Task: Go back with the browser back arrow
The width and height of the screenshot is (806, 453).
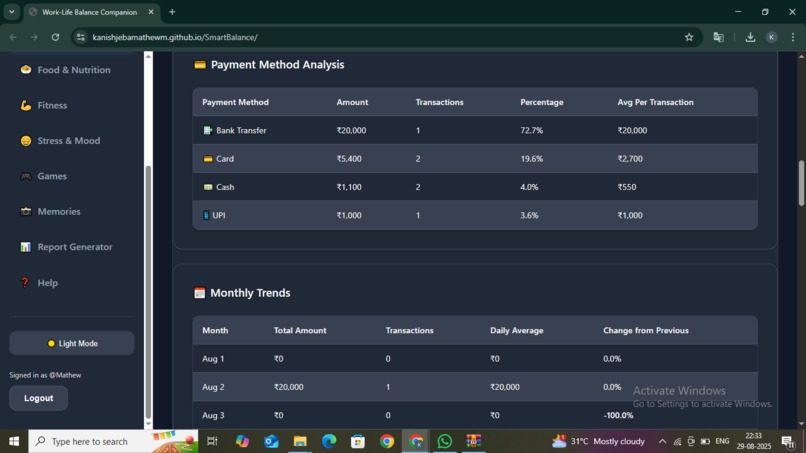Action: point(13,37)
